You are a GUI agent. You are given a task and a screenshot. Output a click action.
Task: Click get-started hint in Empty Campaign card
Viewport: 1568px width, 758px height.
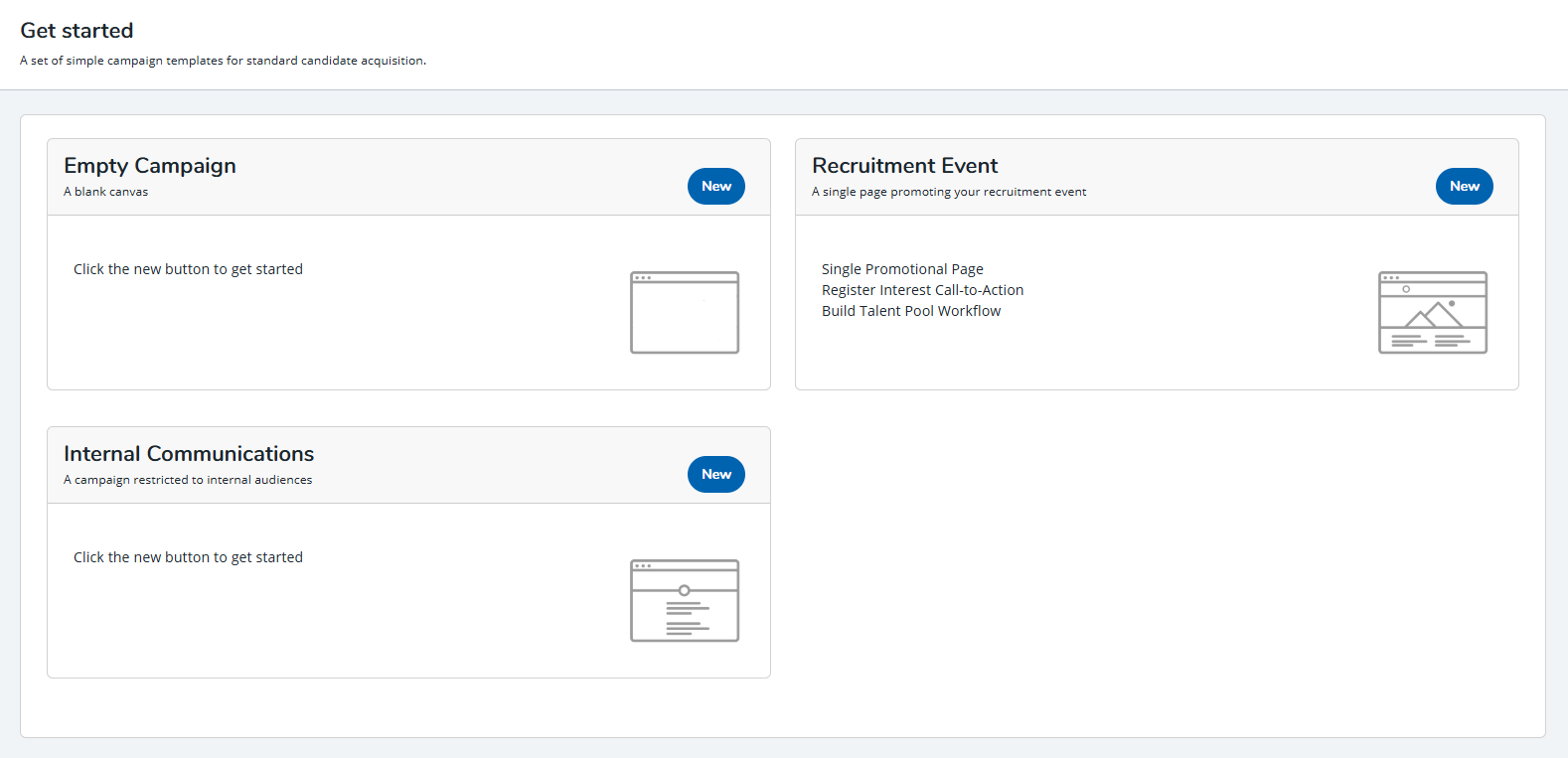pos(188,269)
